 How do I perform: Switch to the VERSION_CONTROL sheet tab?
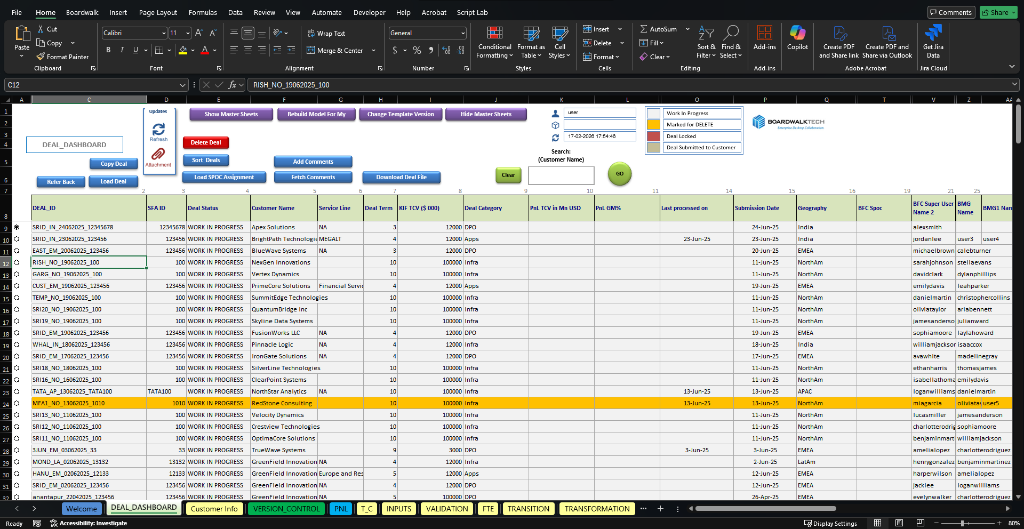click(x=285, y=509)
